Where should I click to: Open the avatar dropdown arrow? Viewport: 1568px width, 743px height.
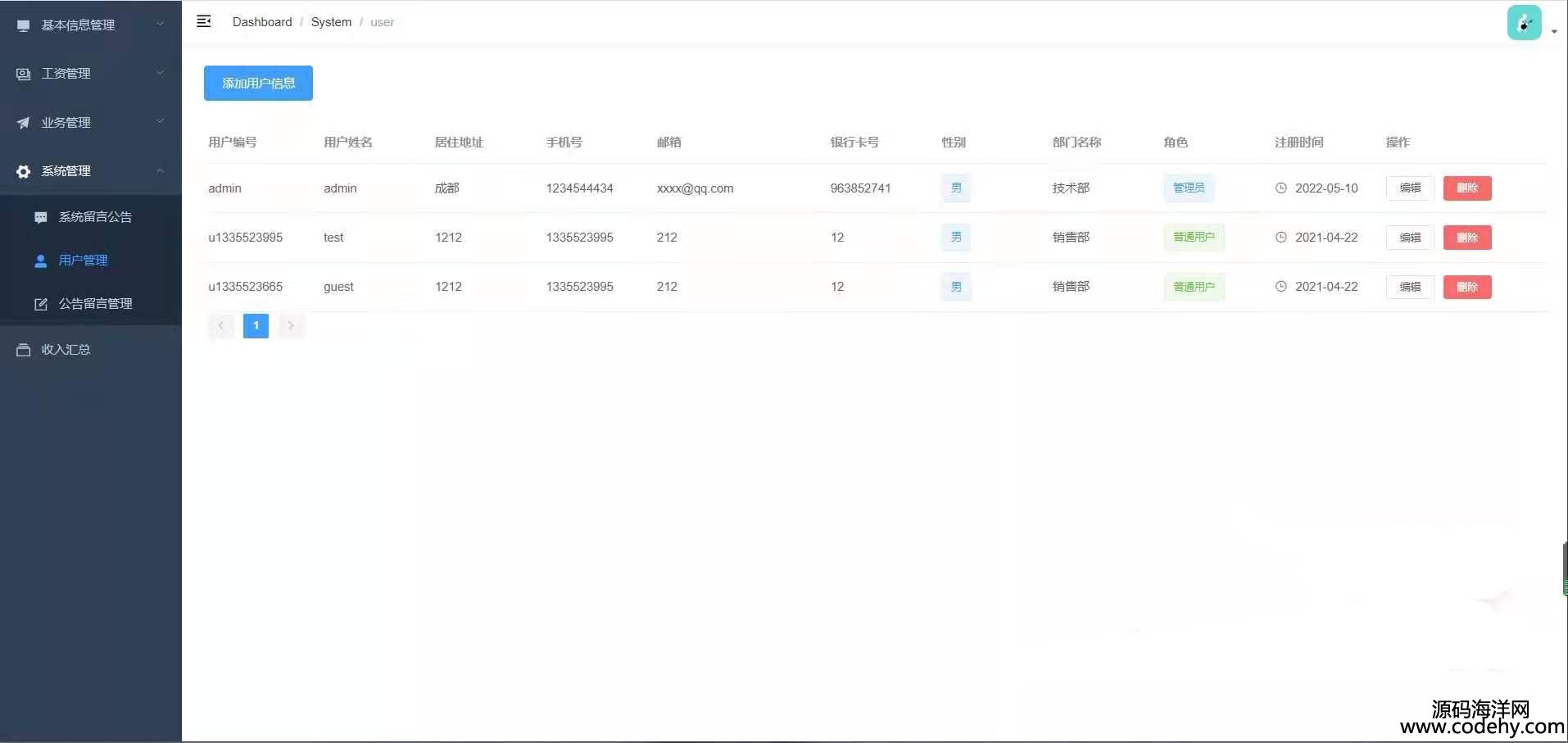coord(1554,32)
